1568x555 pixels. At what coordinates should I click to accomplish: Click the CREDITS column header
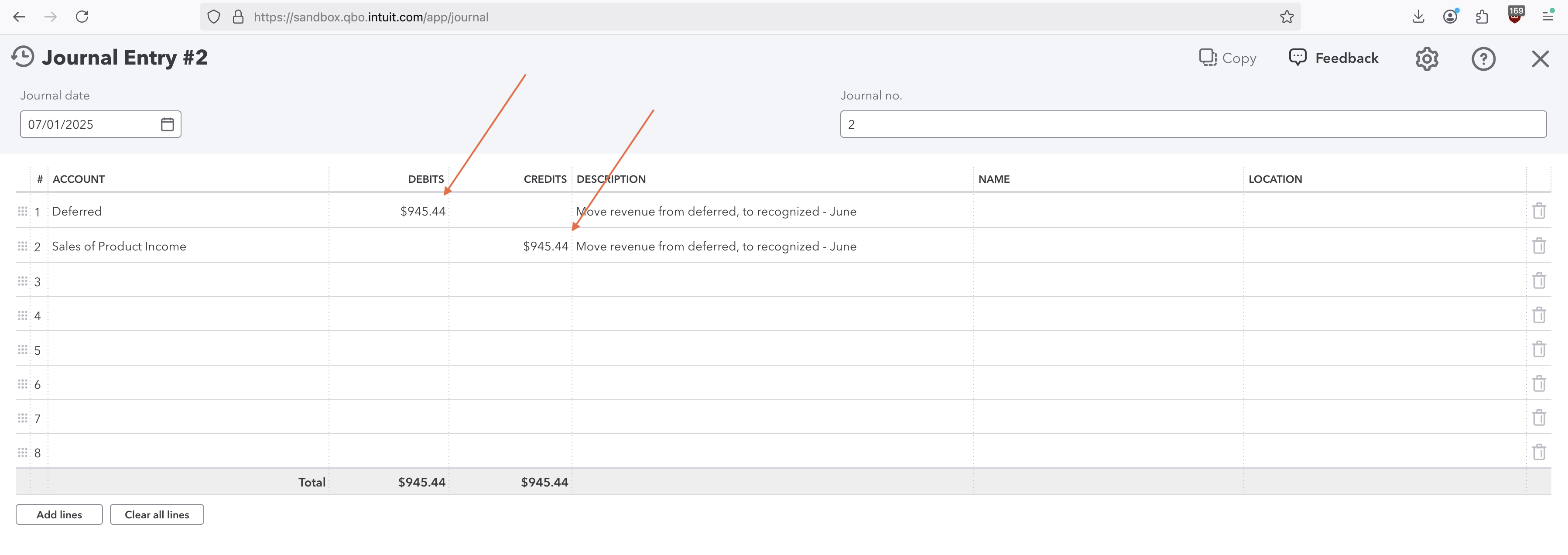[545, 179]
